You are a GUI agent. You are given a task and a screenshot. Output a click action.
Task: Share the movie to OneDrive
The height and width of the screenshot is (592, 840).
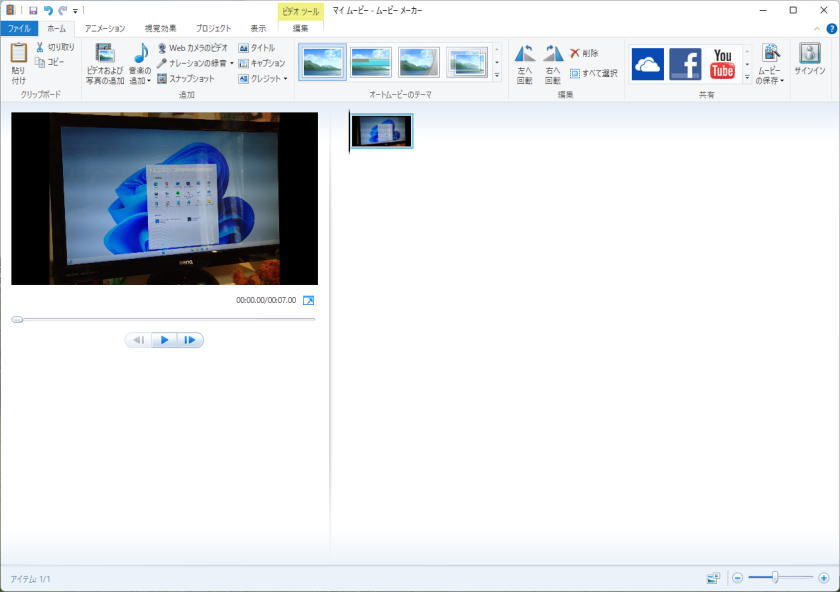[x=648, y=64]
